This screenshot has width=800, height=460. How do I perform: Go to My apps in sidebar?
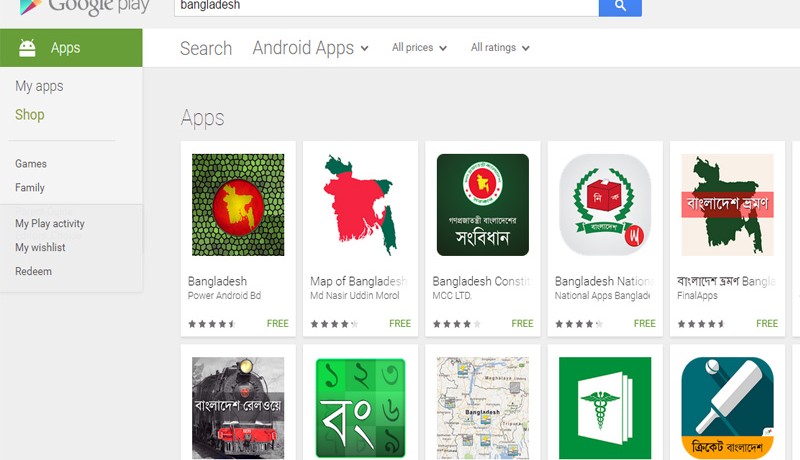(39, 86)
